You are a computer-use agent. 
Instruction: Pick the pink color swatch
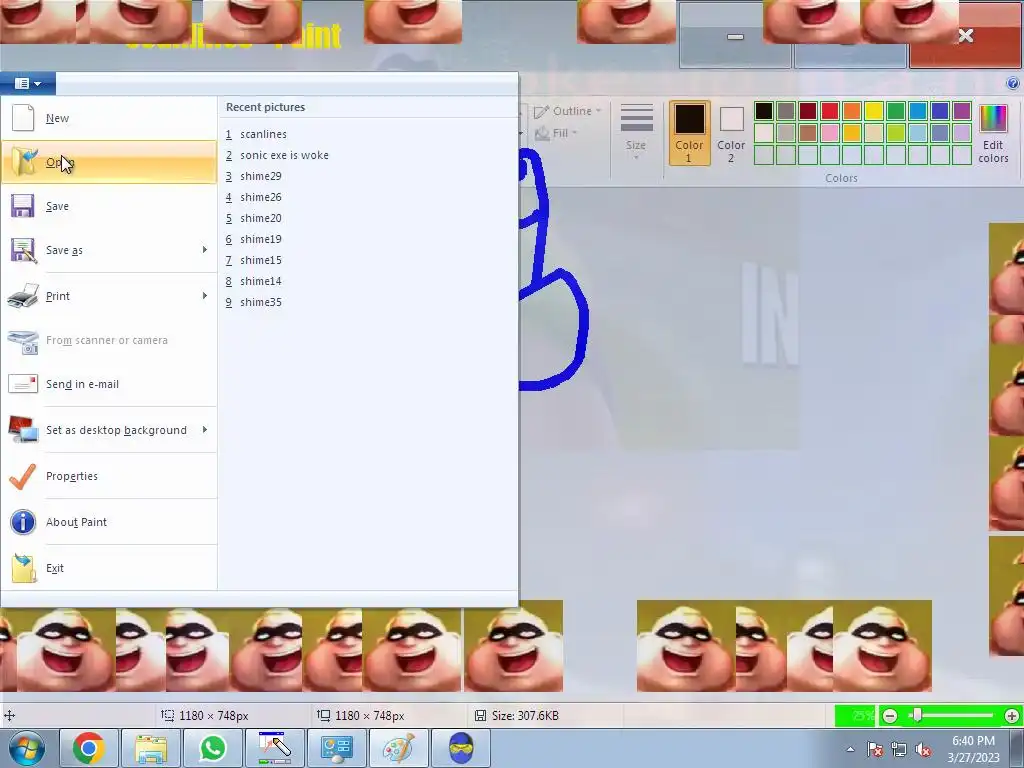coord(829,133)
